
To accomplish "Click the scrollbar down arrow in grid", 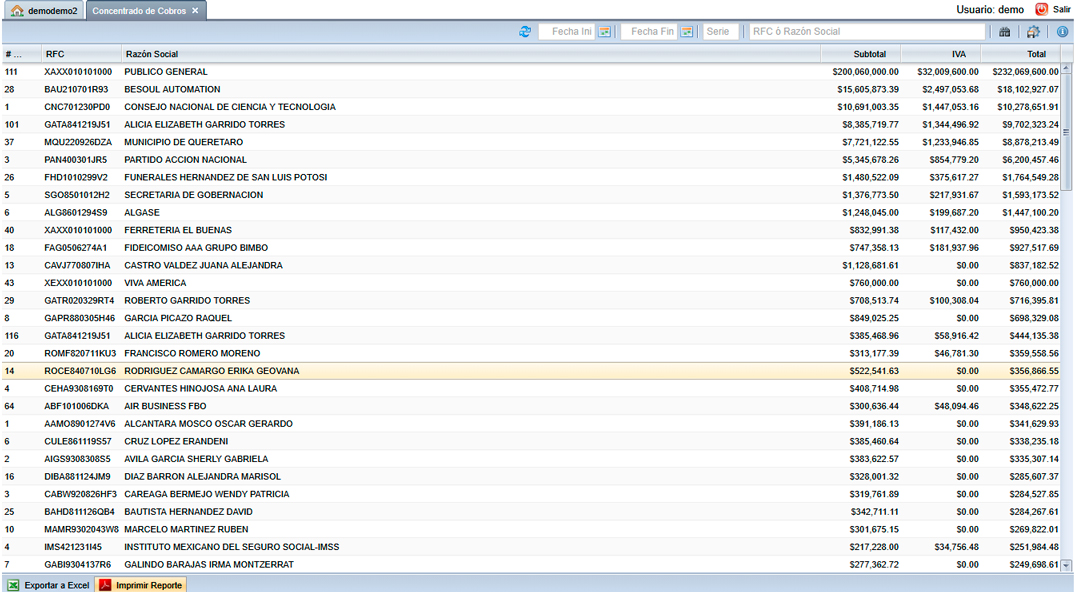I will pos(1067,566).
